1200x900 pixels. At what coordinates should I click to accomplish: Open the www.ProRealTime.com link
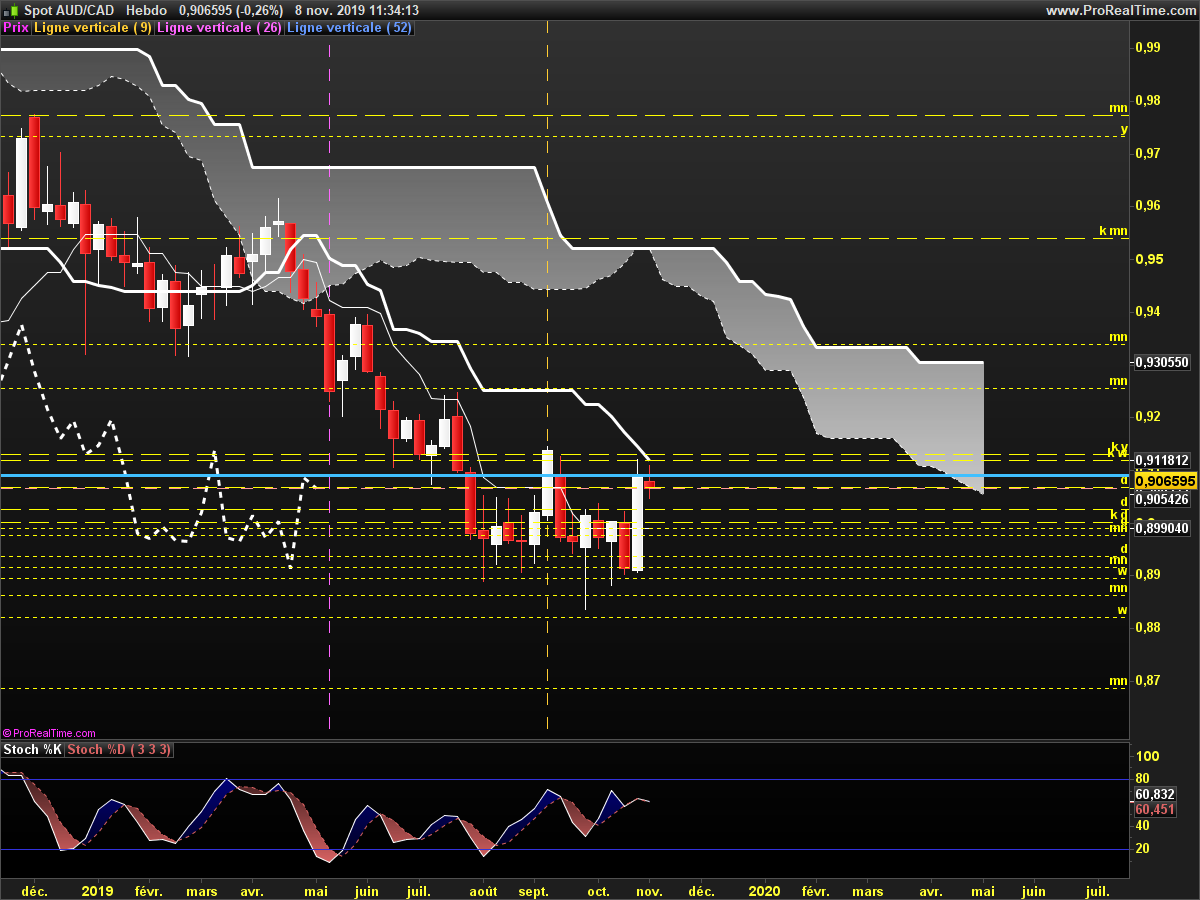coord(1120,10)
